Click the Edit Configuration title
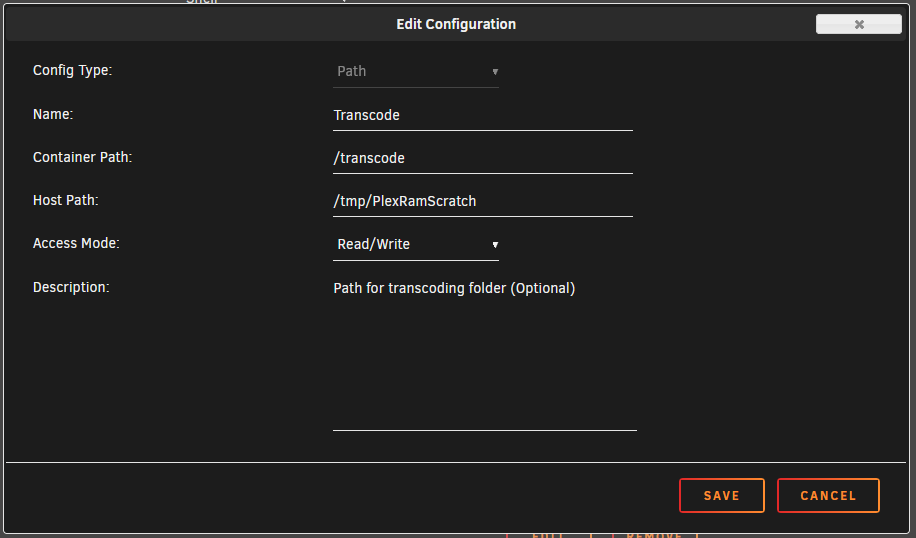The image size is (916, 538). pyautogui.click(x=456, y=24)
